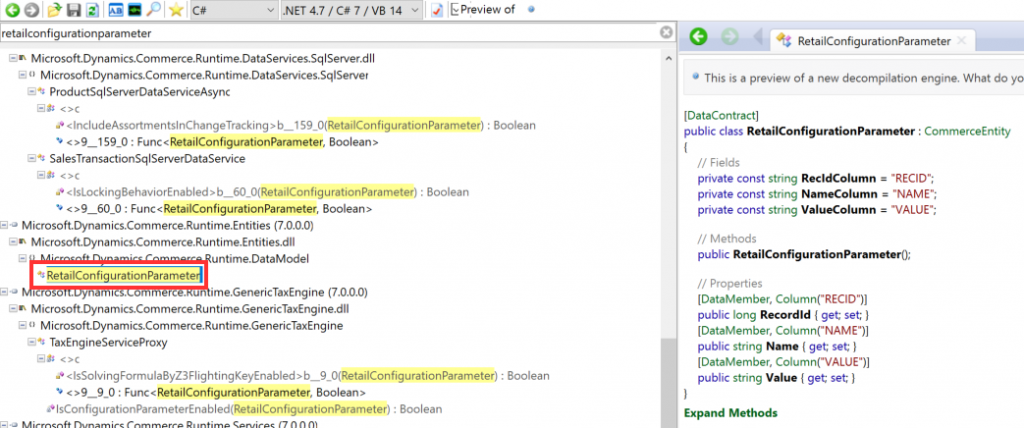Click the tree scrollbar up arrow
The height and width of the screenshot is (428, 1024).
(668, 58)
